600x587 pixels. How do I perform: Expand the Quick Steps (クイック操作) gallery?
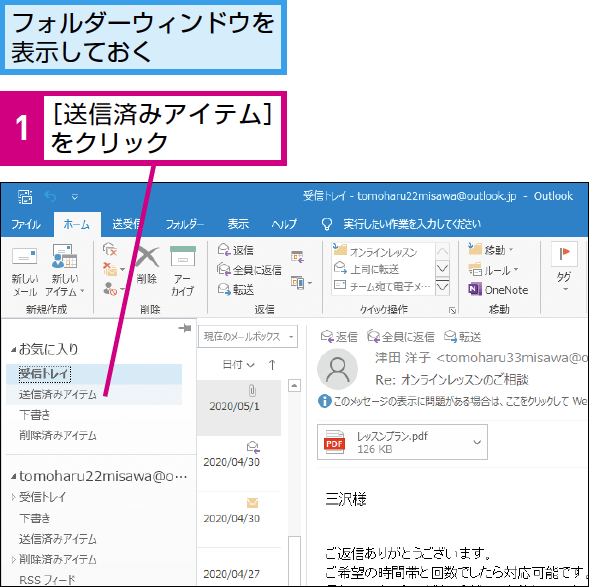point(442,286)
